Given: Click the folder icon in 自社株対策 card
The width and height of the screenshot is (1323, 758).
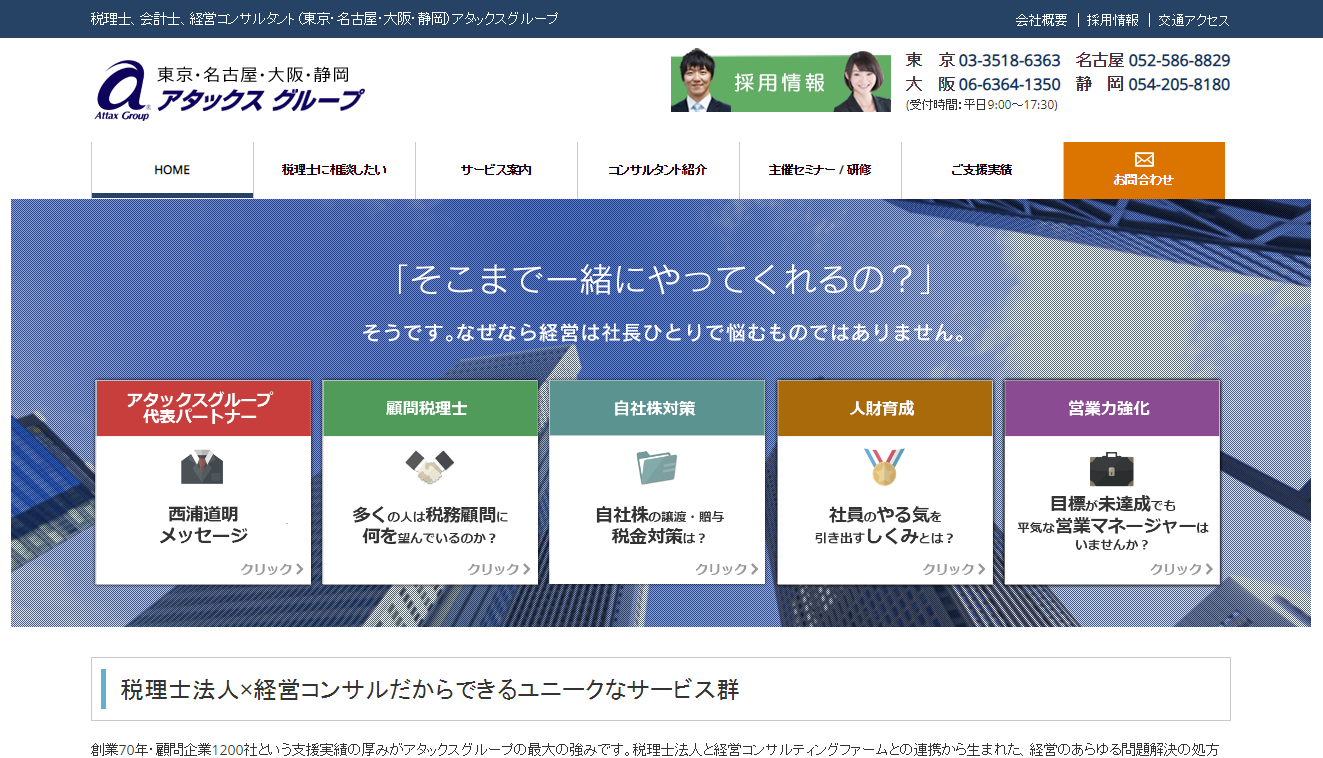Looking at the screenshot, I should pyautogui.click(x=657, y=467).
